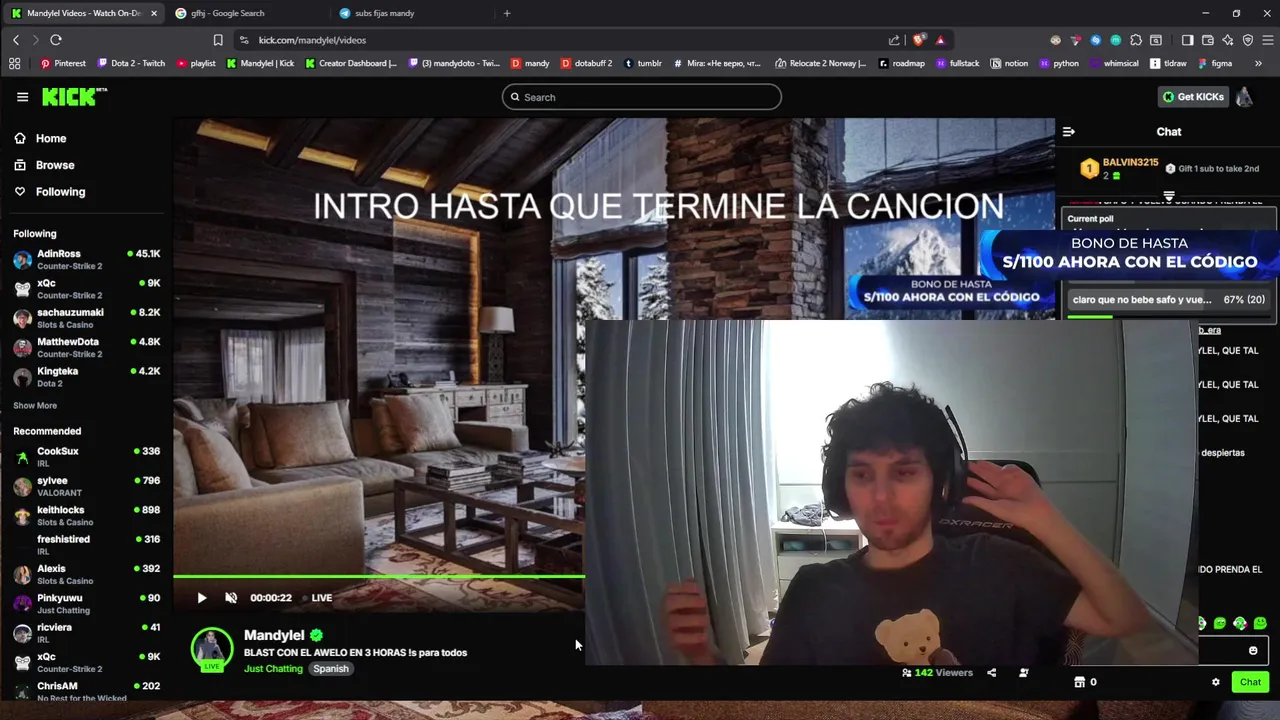Click the address bar URL

pos(312,40)
